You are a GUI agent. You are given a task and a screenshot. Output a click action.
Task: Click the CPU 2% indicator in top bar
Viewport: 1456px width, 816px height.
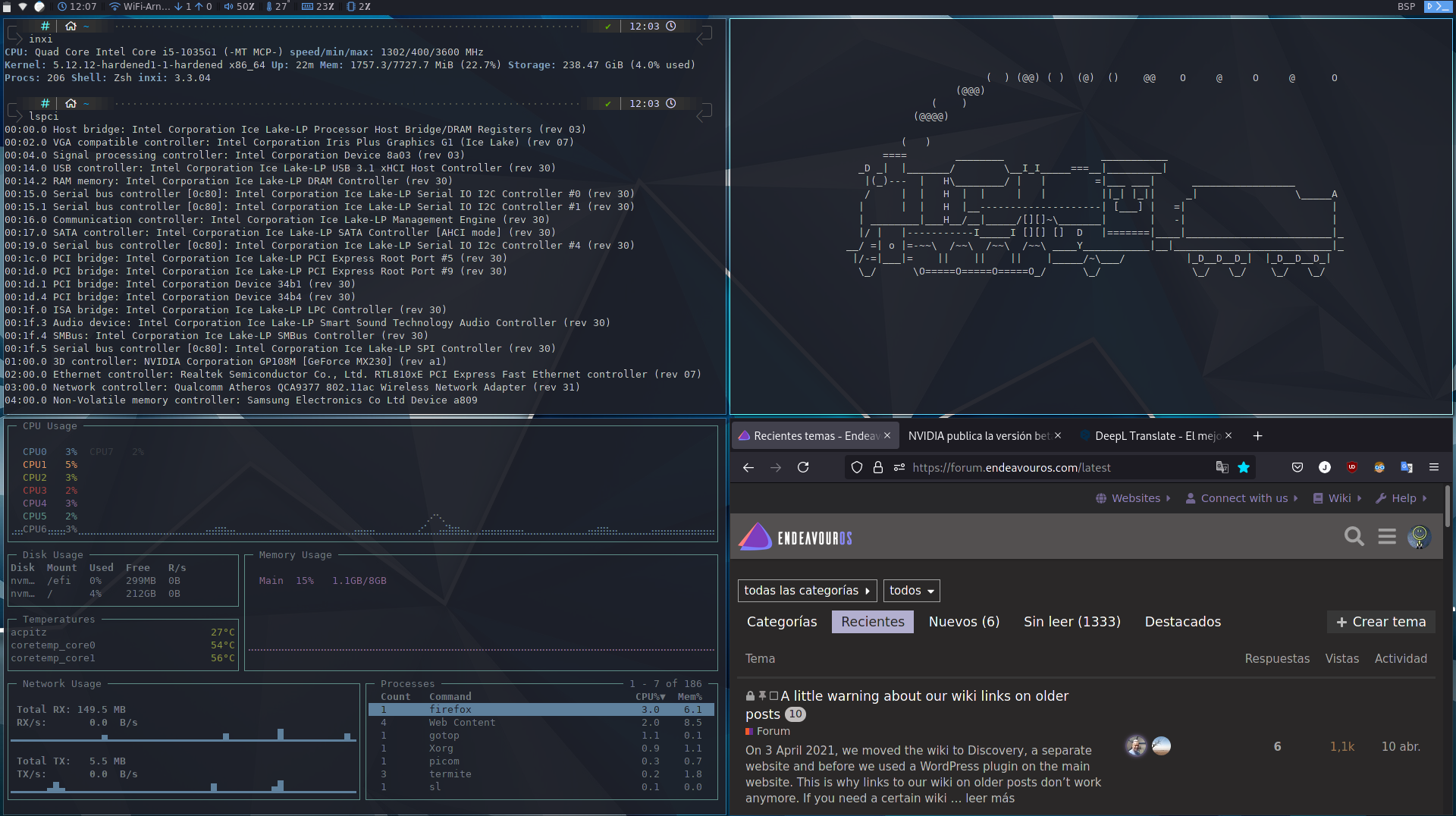[359, 6]
